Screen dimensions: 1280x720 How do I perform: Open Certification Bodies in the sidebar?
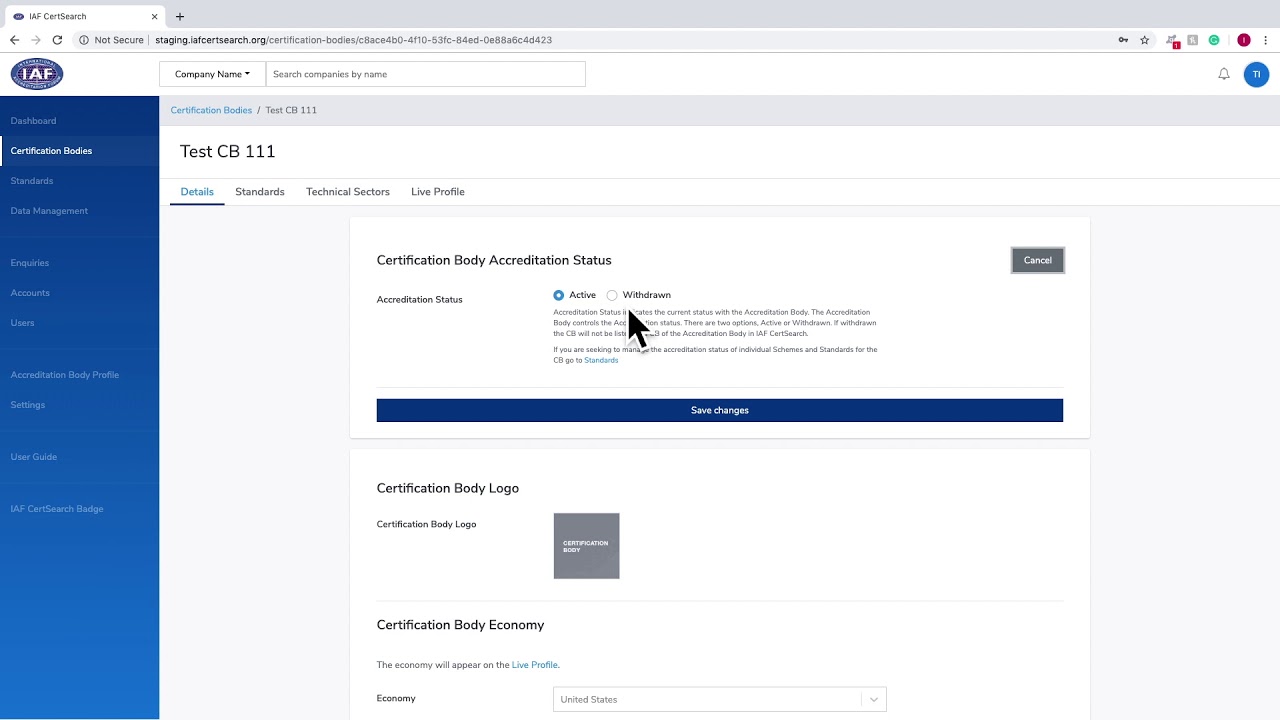tap(51, 151)
